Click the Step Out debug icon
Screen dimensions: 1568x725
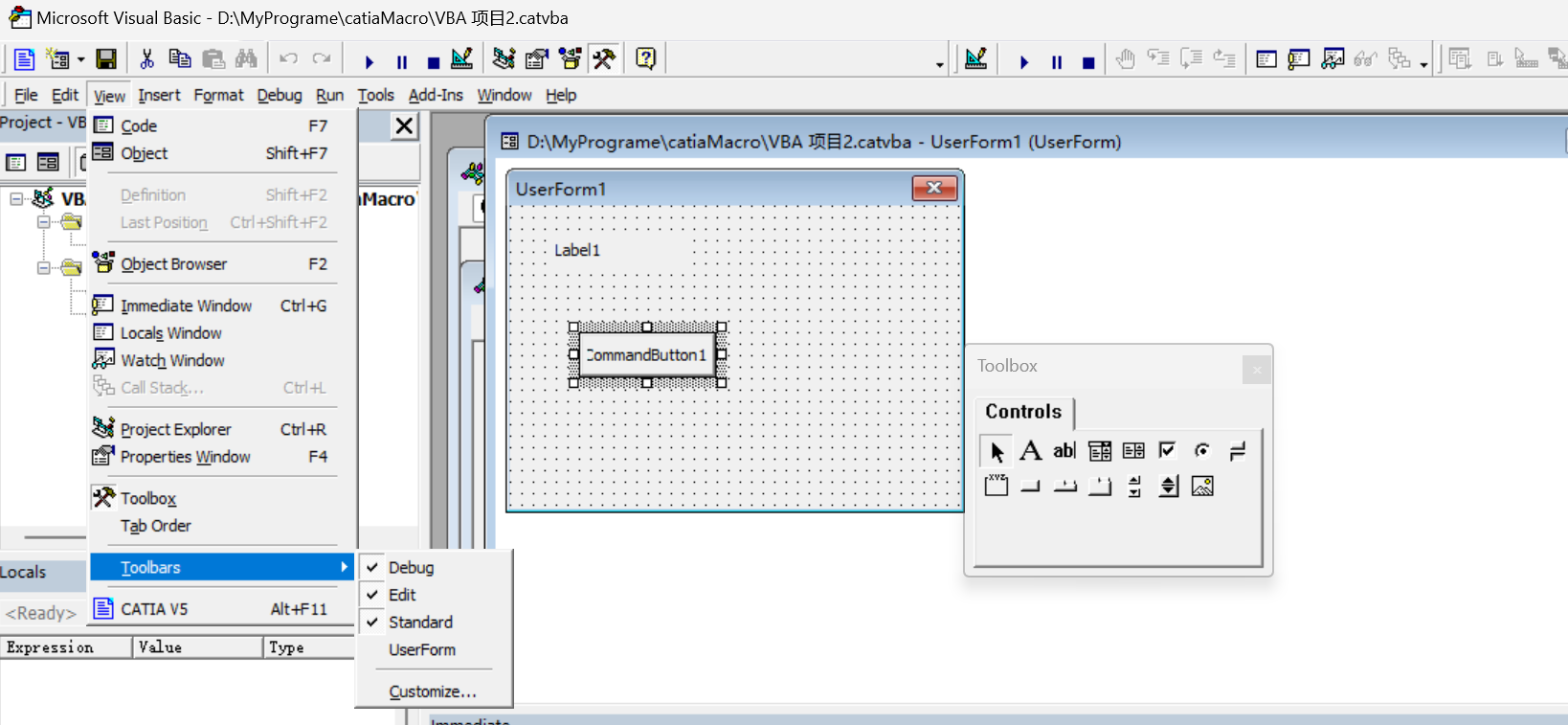[x=1224, y=59]
